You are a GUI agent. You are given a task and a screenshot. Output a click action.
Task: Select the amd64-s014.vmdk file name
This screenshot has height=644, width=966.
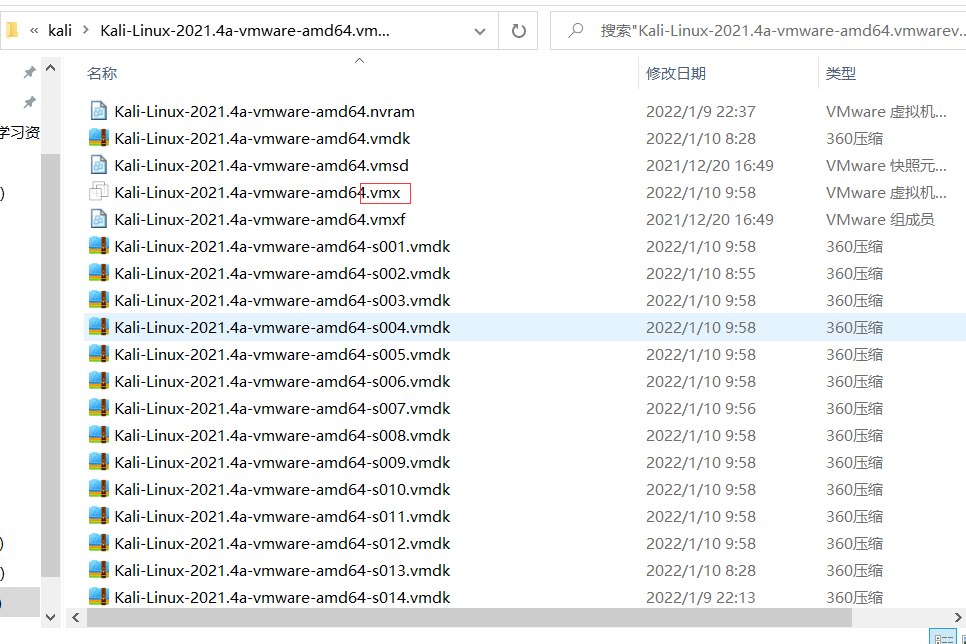[x=282, y=597]
